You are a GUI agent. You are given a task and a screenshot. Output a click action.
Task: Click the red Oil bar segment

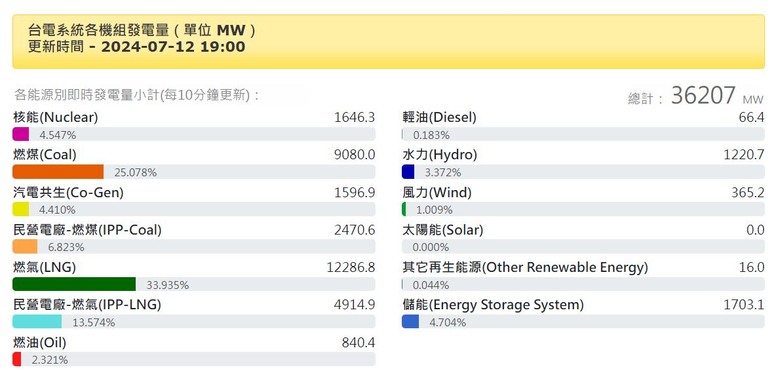(17, 359)
